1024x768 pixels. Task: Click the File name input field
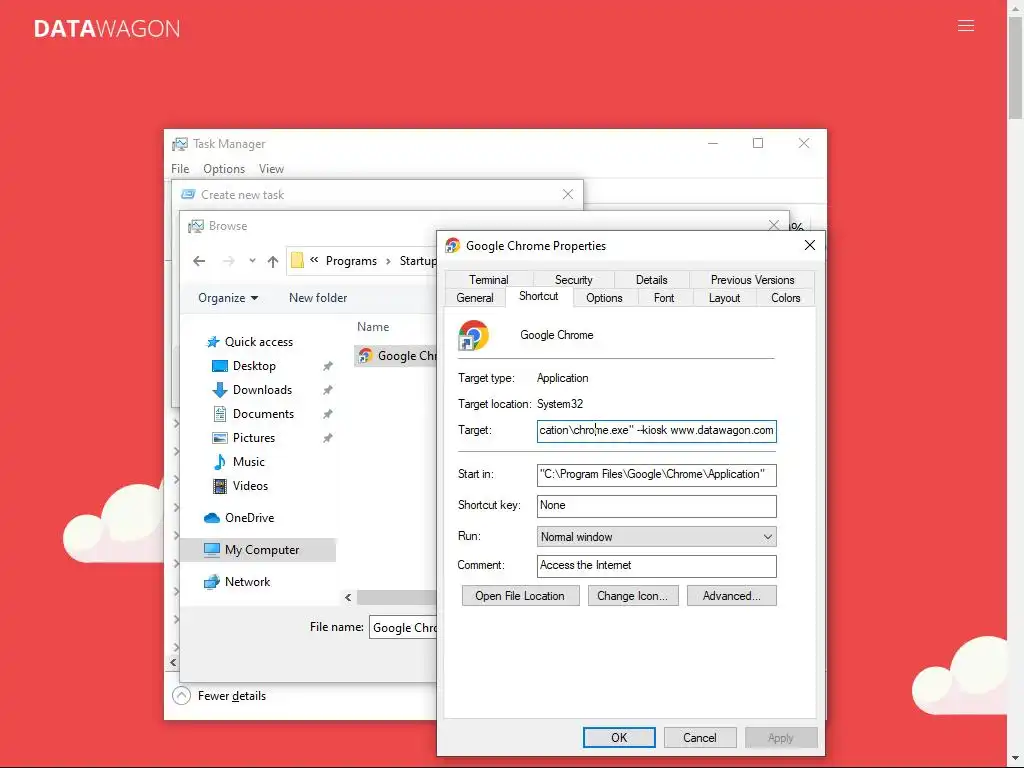[403, 628]
